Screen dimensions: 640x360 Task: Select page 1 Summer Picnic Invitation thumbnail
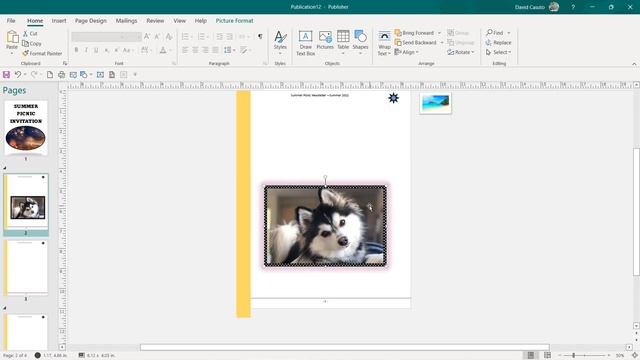tap(26, 128)
